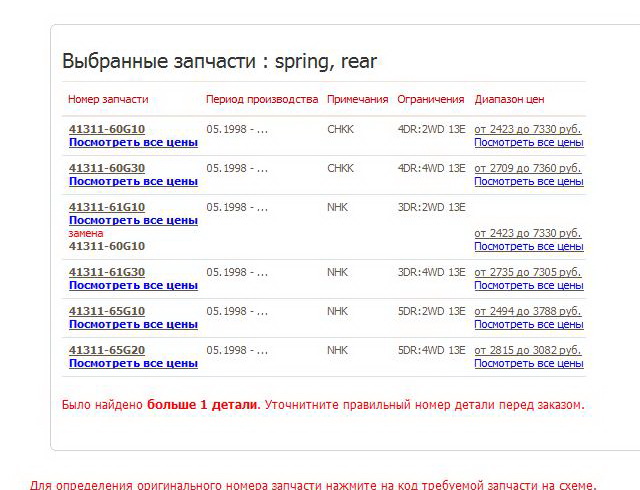
Task: Click part number link 41311-60G30
Action: pos(106,168)
